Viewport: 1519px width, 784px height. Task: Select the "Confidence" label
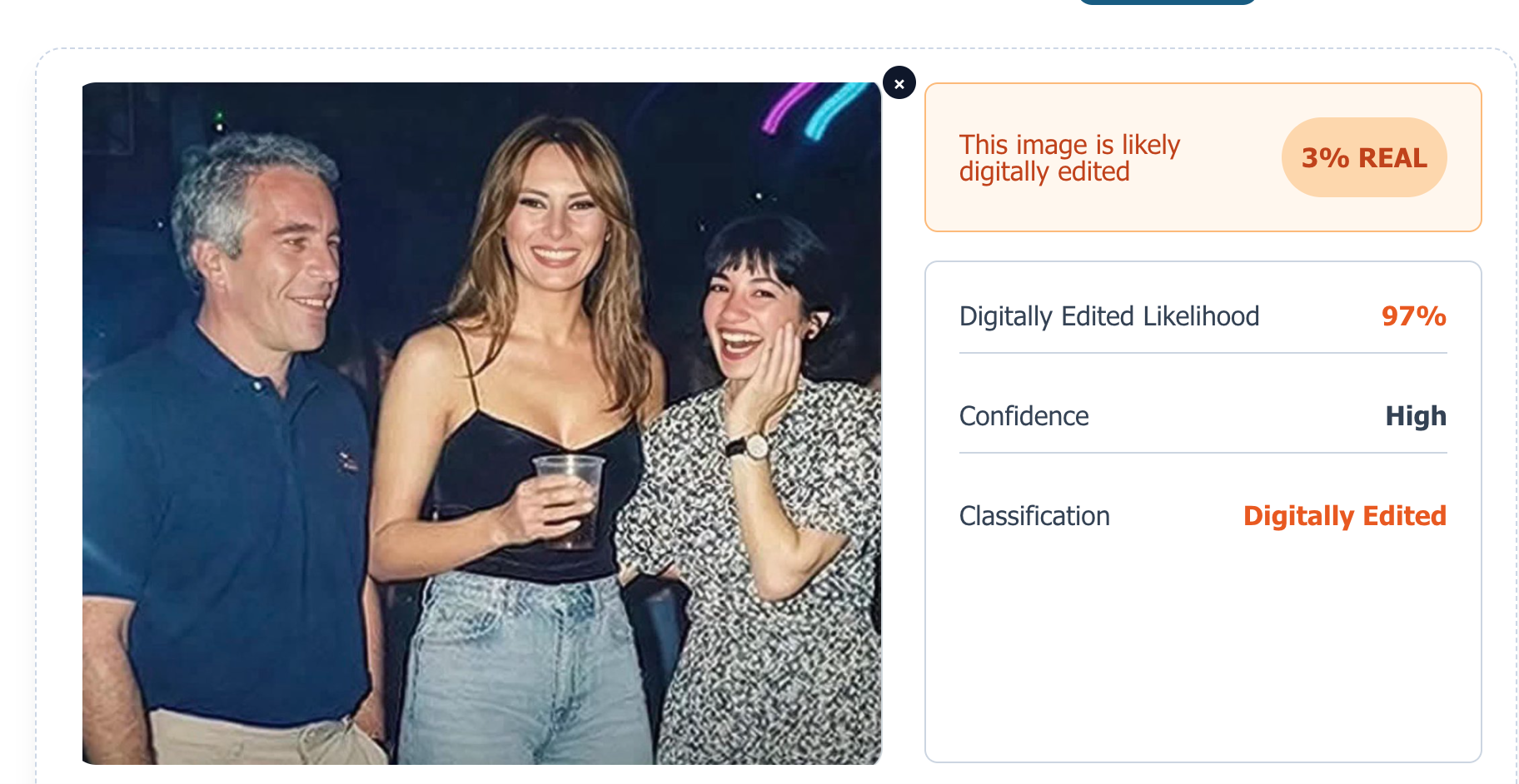(x=1023, y=416)
